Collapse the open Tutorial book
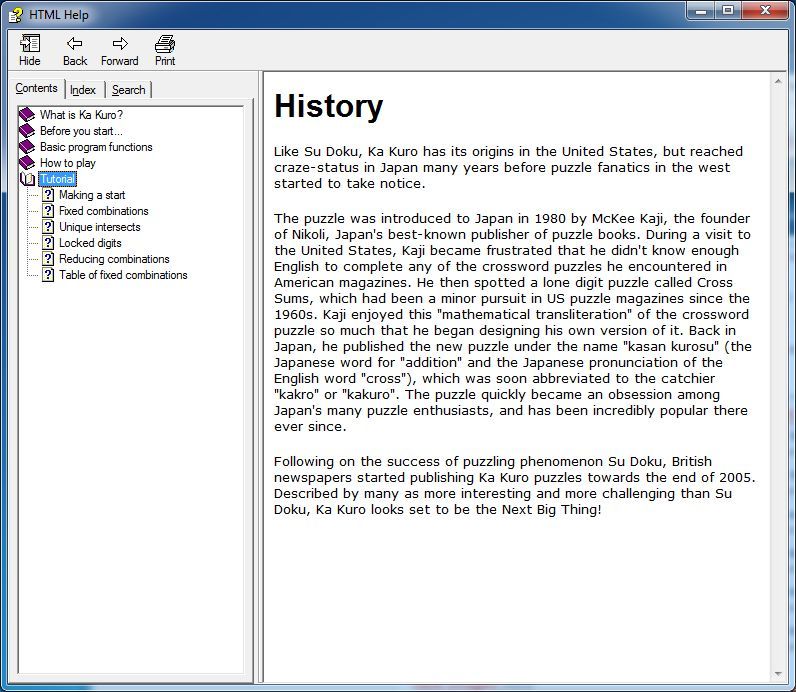 coord(27,179)
